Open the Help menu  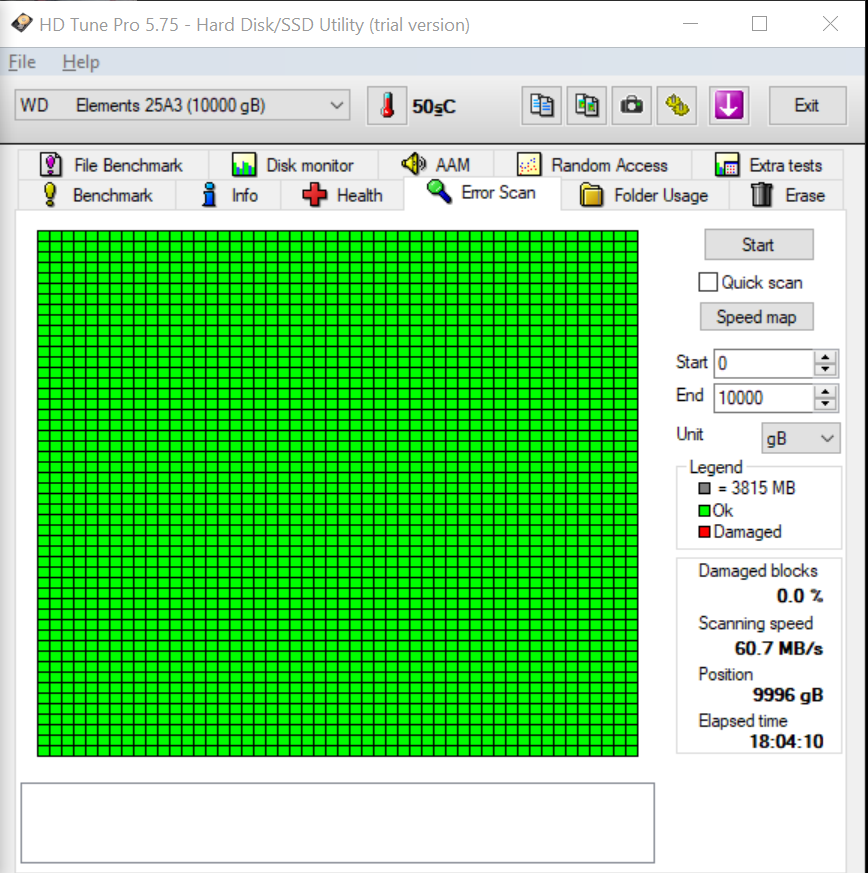[80, 62]
